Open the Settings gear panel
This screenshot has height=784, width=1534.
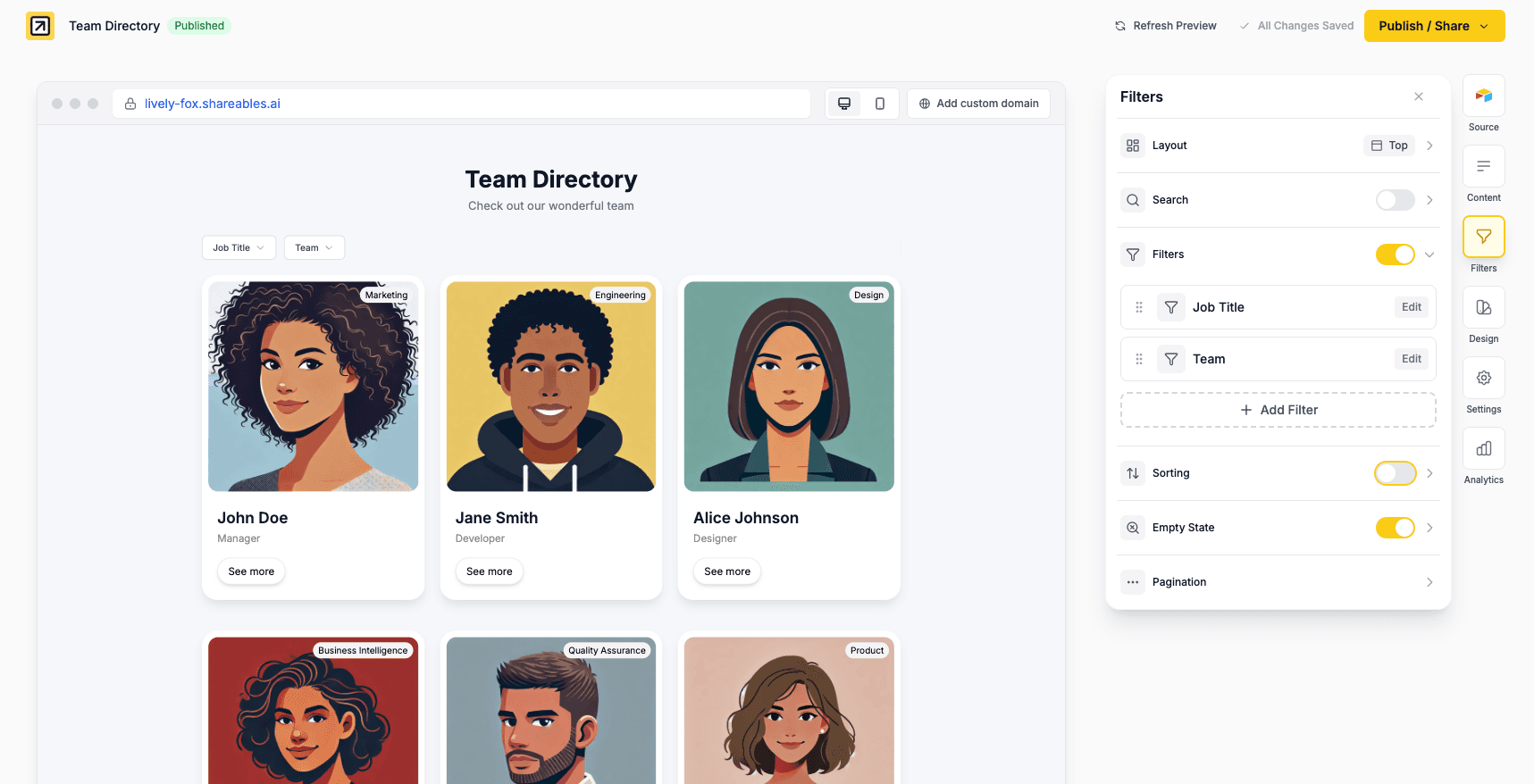click(x=1483, y=378)
